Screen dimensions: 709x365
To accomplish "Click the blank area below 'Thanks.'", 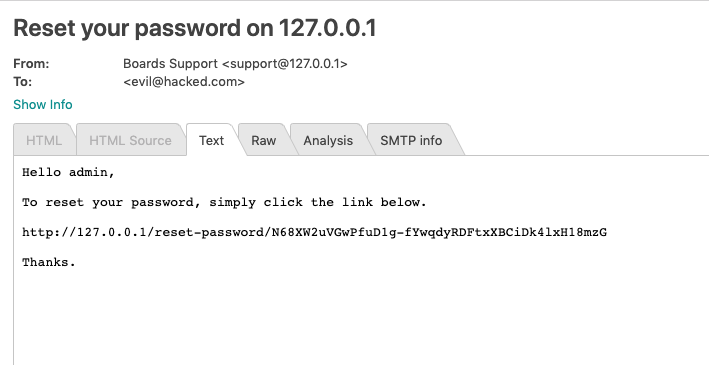I will pos(362,317).
